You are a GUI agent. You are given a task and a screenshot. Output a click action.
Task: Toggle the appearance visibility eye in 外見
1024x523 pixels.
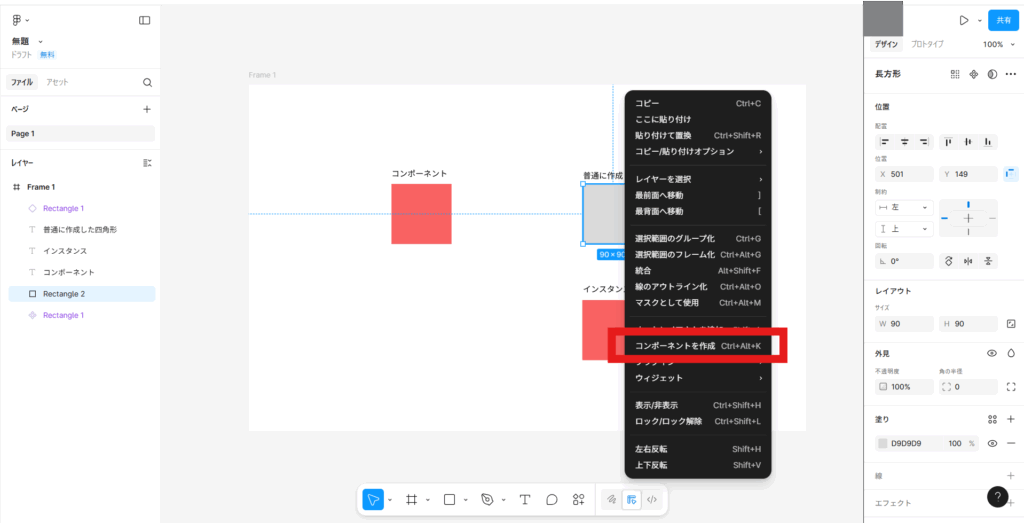pos(992,353)
